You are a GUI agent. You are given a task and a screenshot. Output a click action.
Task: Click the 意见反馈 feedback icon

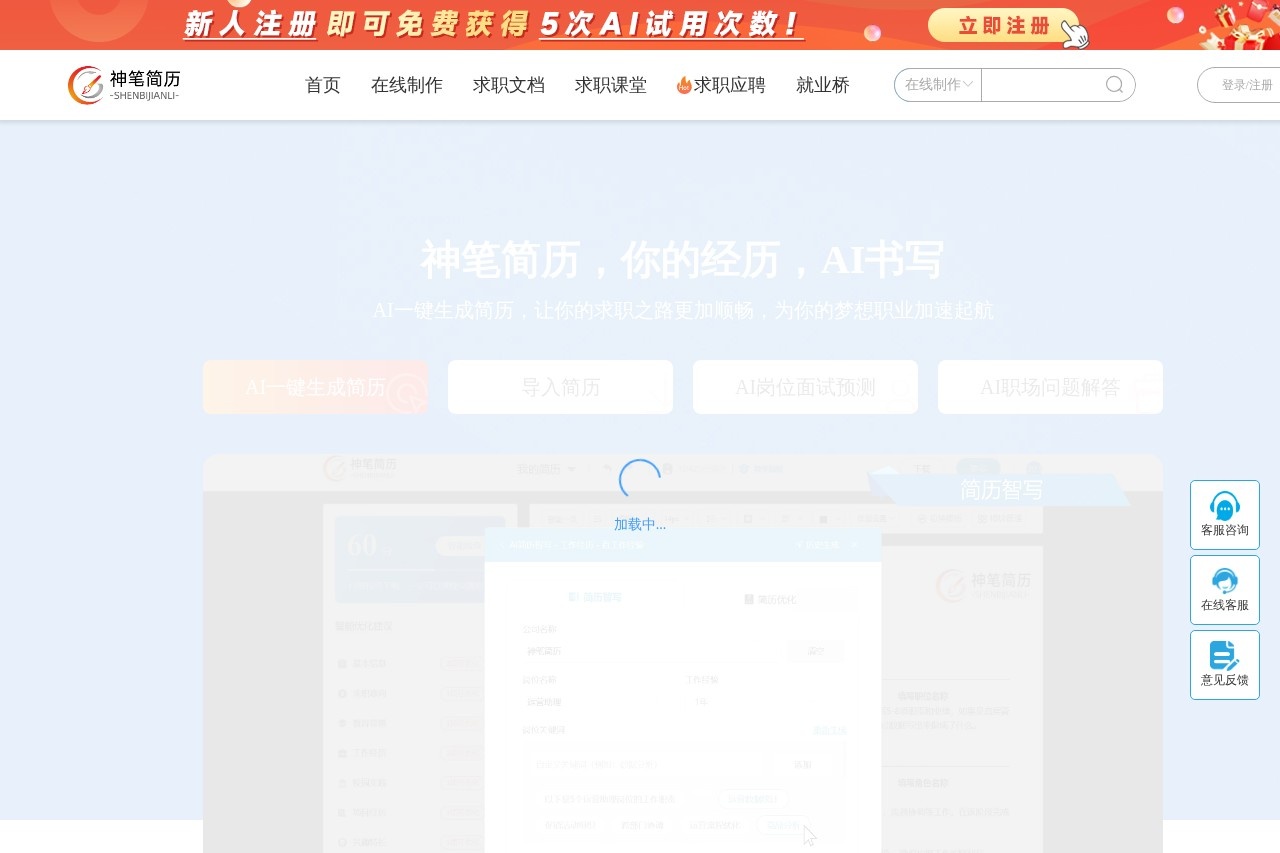1224,656
